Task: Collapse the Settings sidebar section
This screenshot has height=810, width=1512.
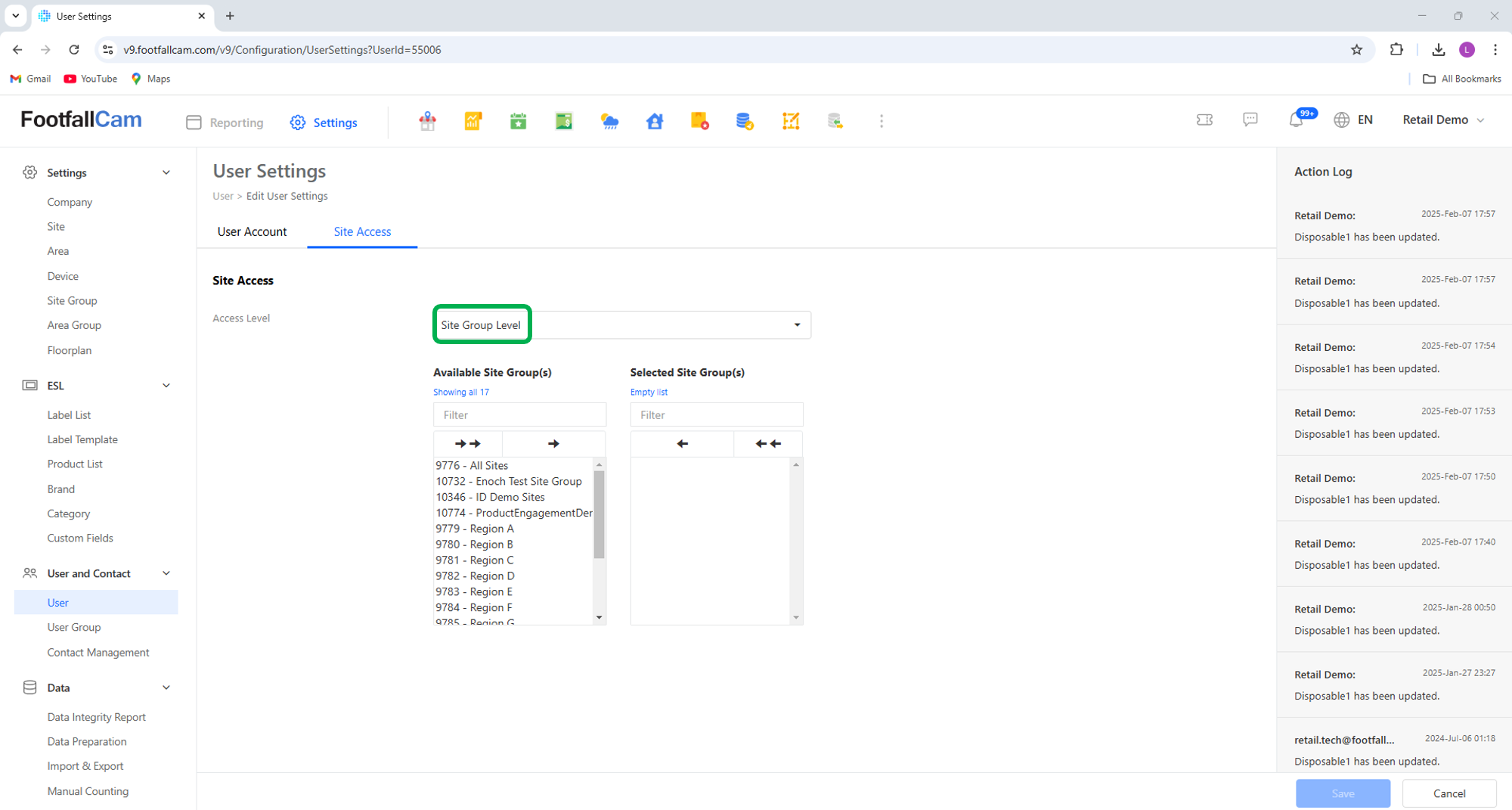Action: 166,172
